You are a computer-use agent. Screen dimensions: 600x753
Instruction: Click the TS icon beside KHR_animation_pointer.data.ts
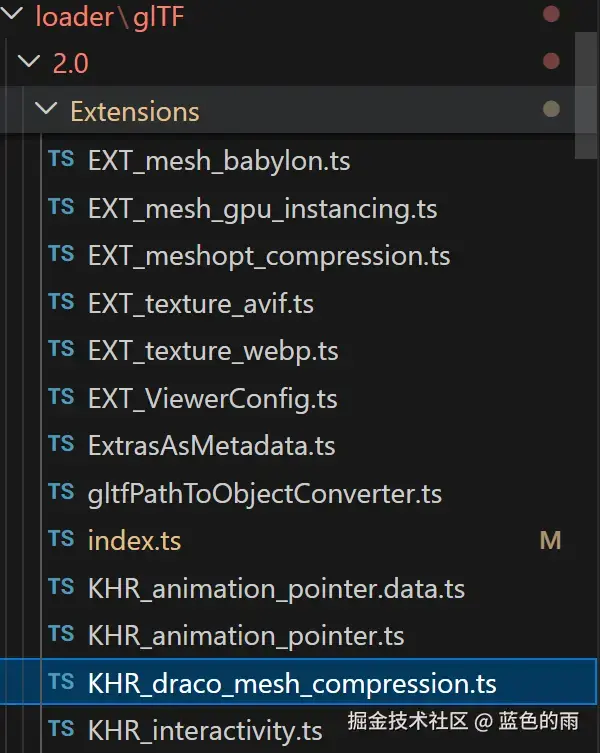click(61, 589)
